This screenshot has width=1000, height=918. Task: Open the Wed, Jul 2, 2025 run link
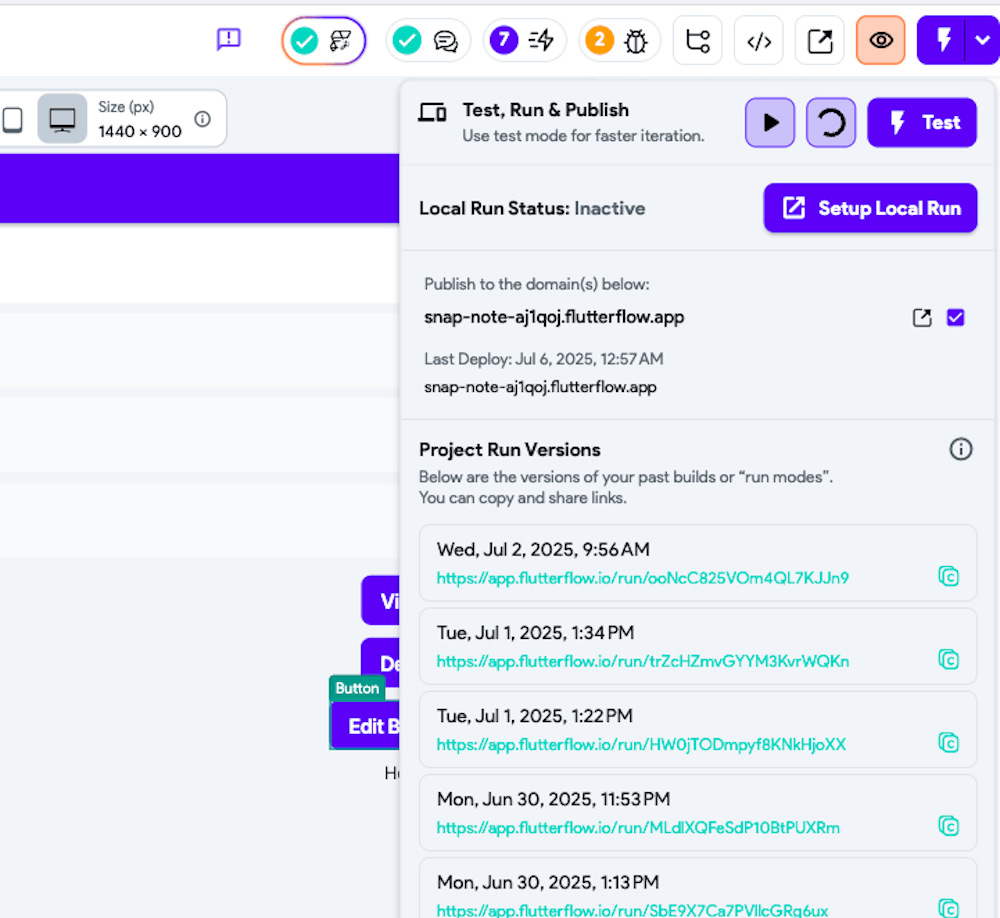[x=642, y=578]
